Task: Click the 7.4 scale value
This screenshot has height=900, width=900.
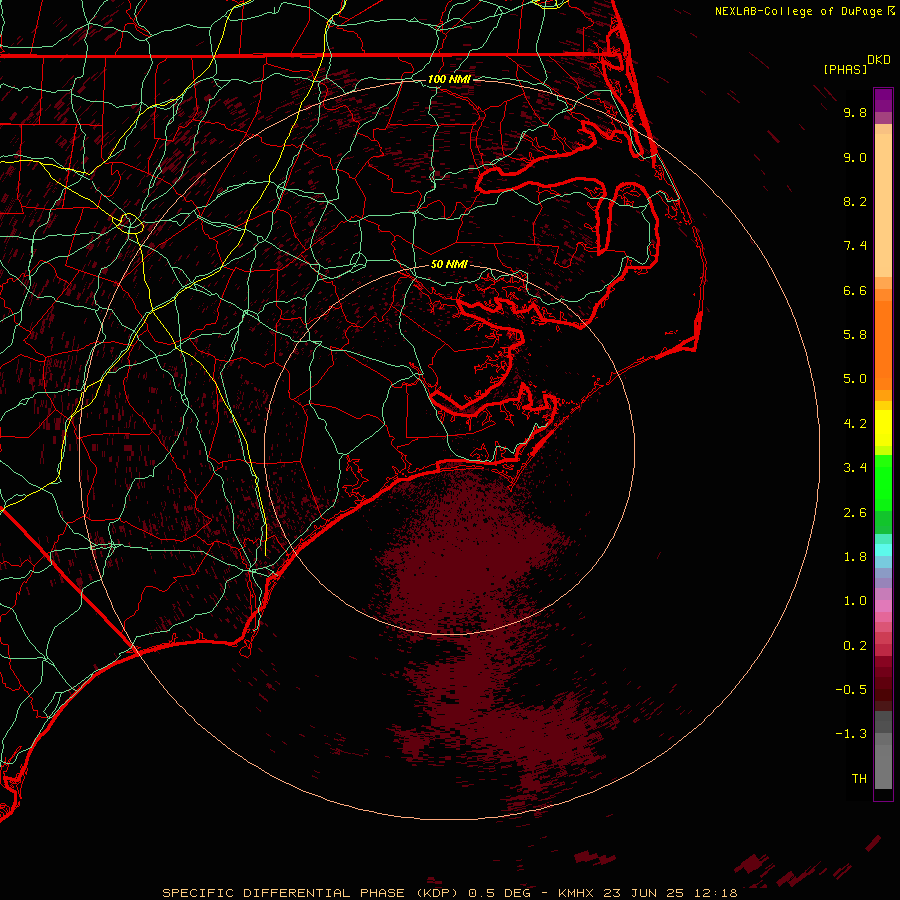Action: tap(855, 246)
